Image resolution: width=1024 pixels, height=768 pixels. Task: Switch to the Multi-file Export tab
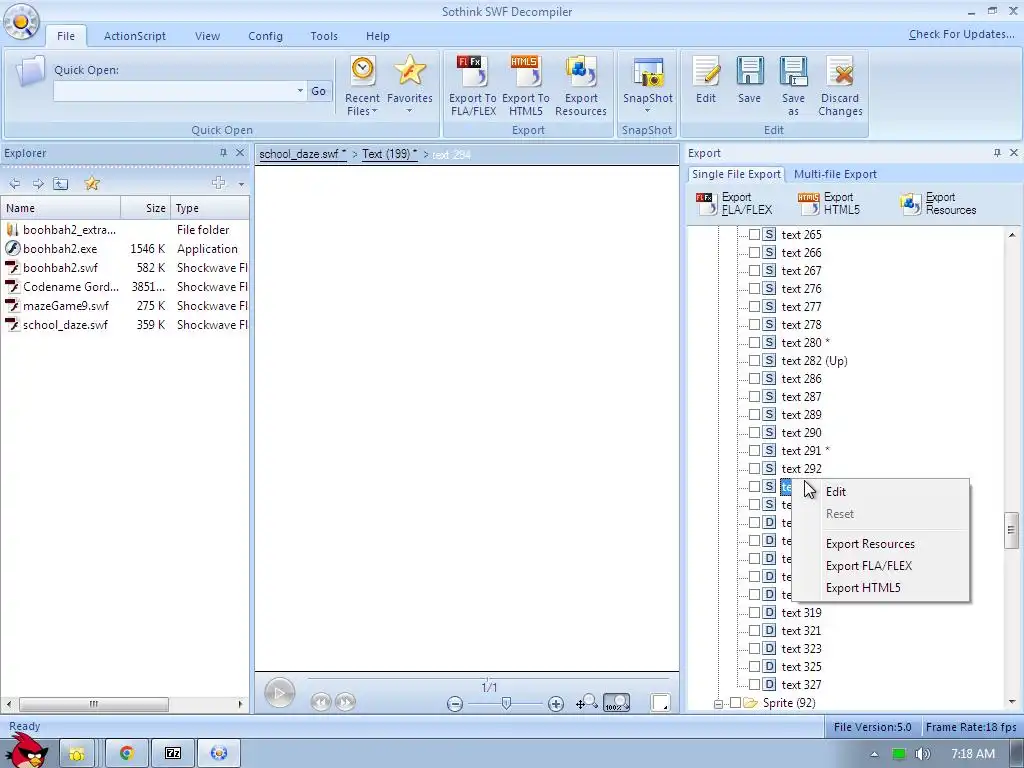pos(835,174)
